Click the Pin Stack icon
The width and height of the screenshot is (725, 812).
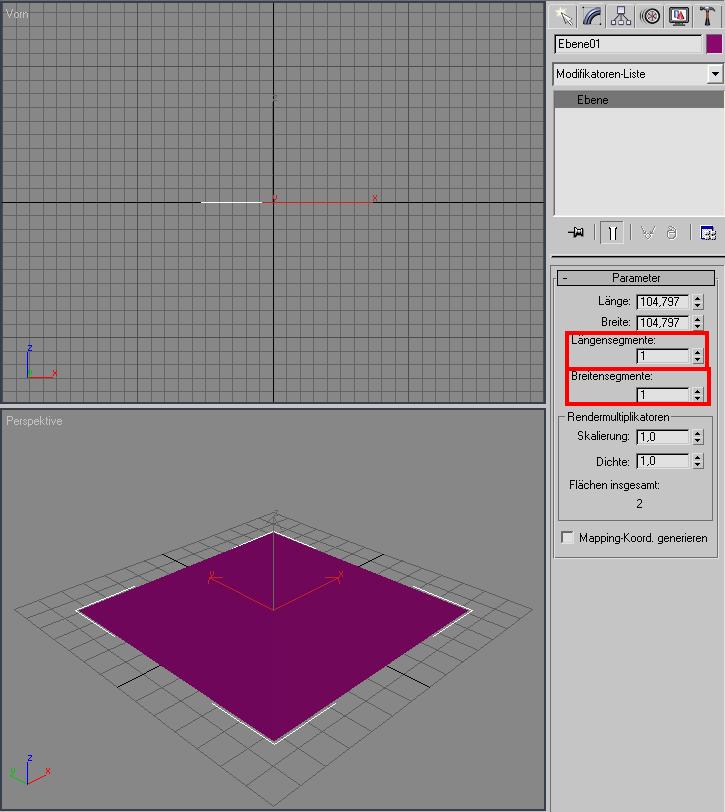pyautogui.click(x=576, y=233)
